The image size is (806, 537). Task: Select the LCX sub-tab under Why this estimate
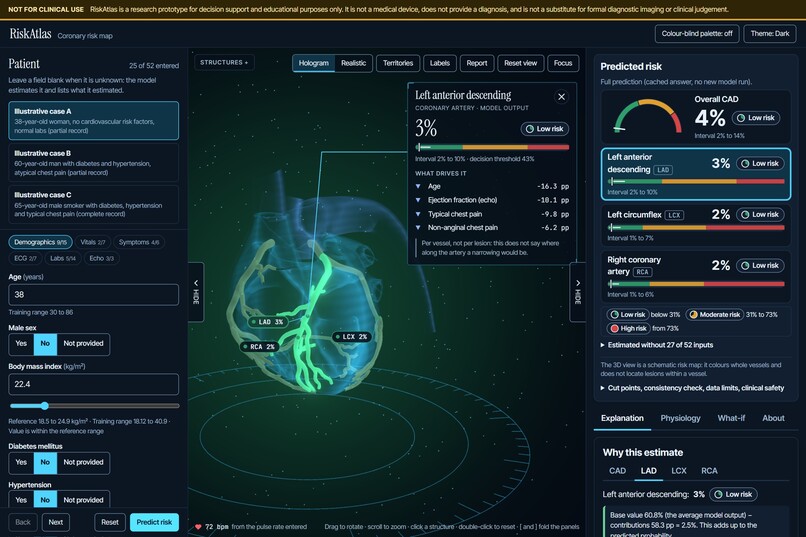pos(679,471)
